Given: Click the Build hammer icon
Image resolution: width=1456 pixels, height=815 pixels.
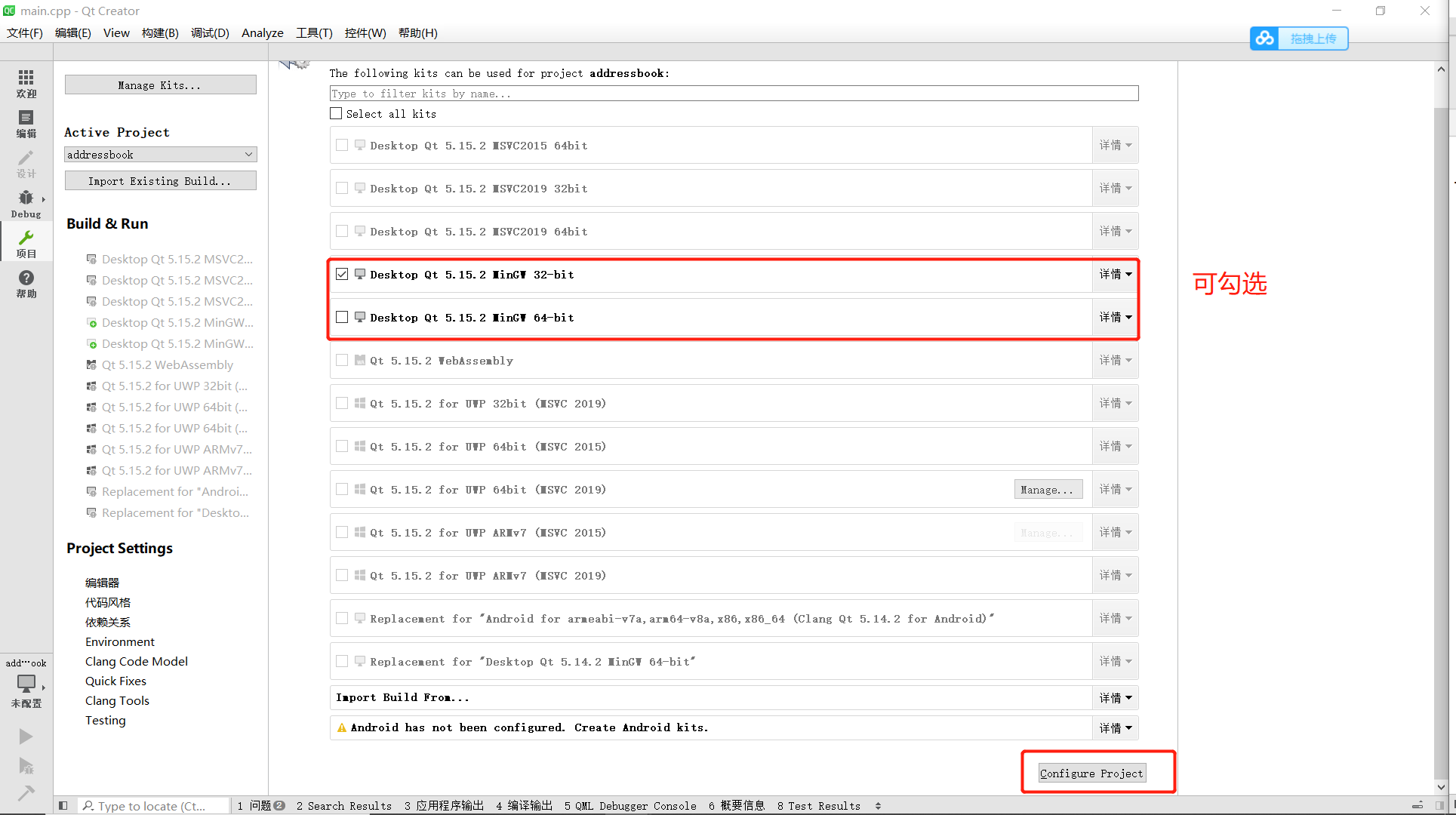Looking at the screenshot, I should pyautogui.click(x=26, y=792).
